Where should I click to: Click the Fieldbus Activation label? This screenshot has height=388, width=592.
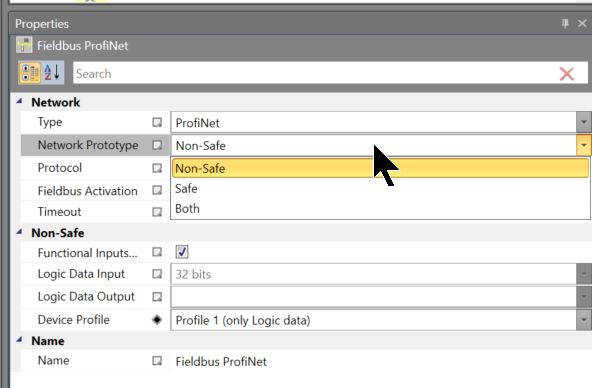(x=88, y=191)
